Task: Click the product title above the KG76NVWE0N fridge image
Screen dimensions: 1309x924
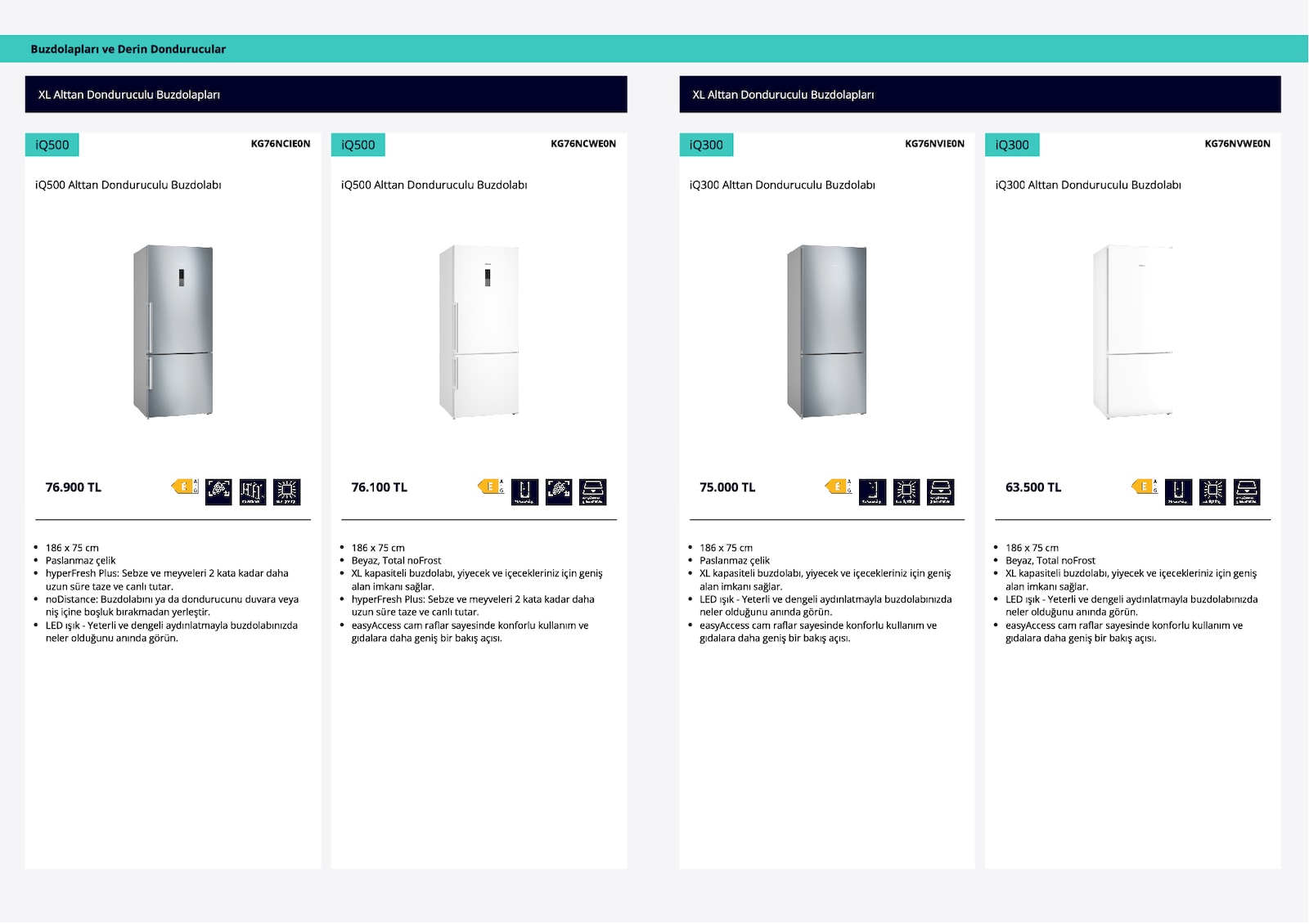Action: click(1089, 185)
